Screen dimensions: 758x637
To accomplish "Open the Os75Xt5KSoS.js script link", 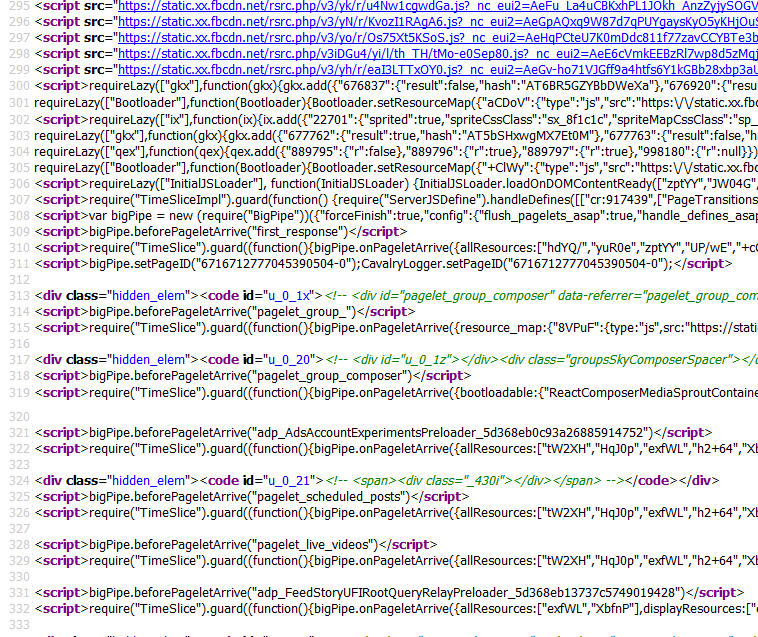I will (x=437, y=38).
